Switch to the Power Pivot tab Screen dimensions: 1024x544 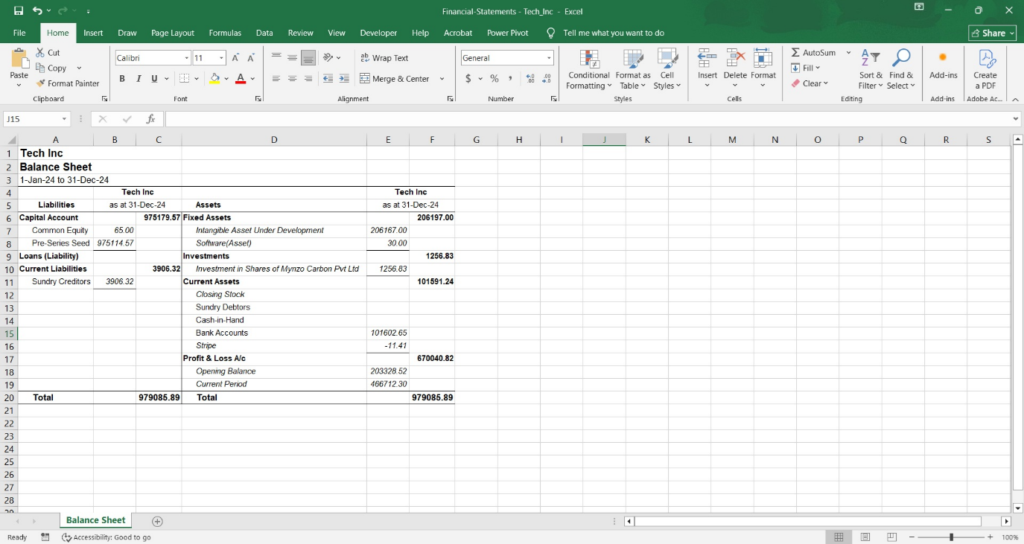tap(507, 33)
